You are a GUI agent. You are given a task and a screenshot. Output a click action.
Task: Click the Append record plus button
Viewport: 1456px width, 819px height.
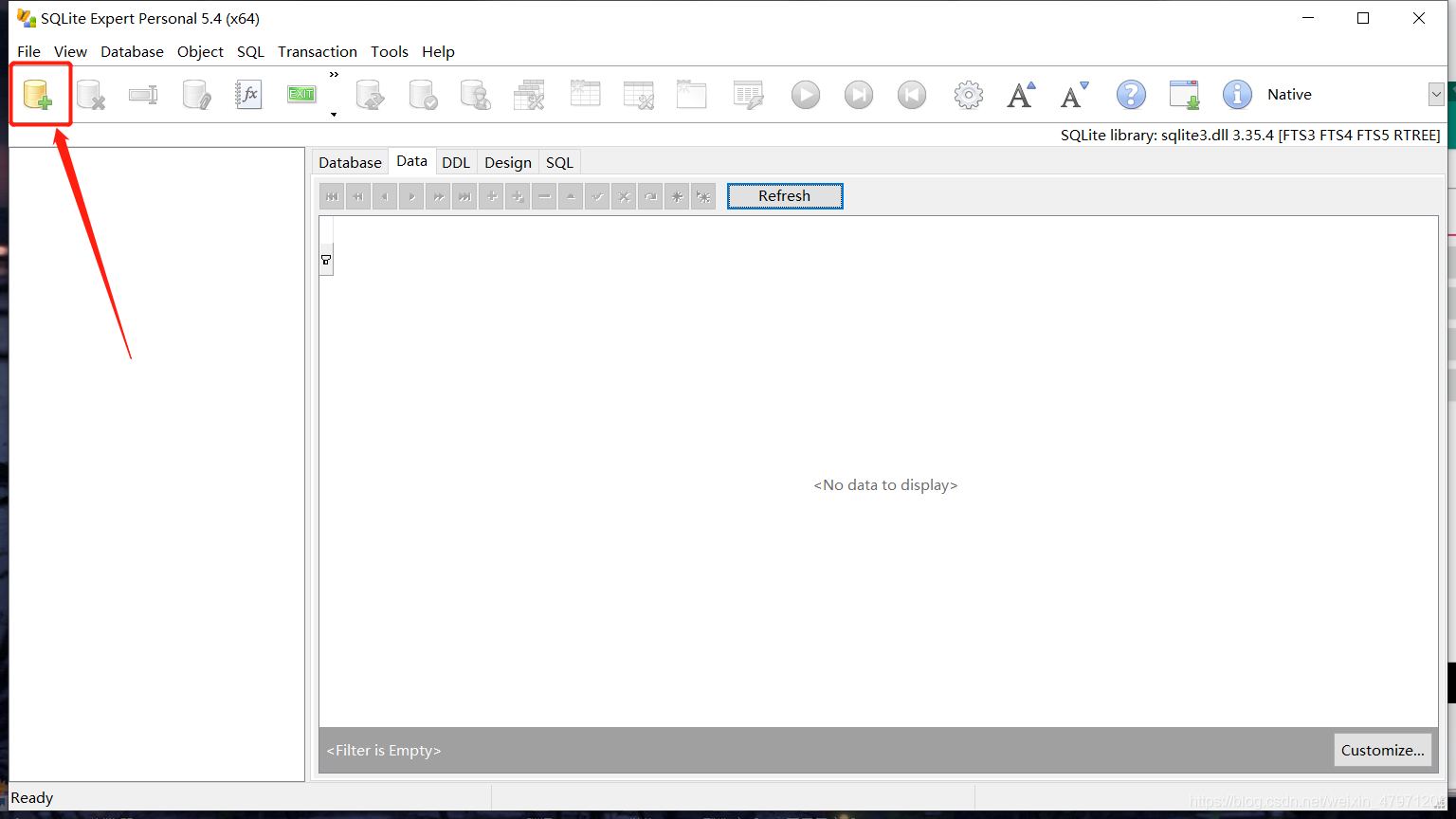click(518, 196)
